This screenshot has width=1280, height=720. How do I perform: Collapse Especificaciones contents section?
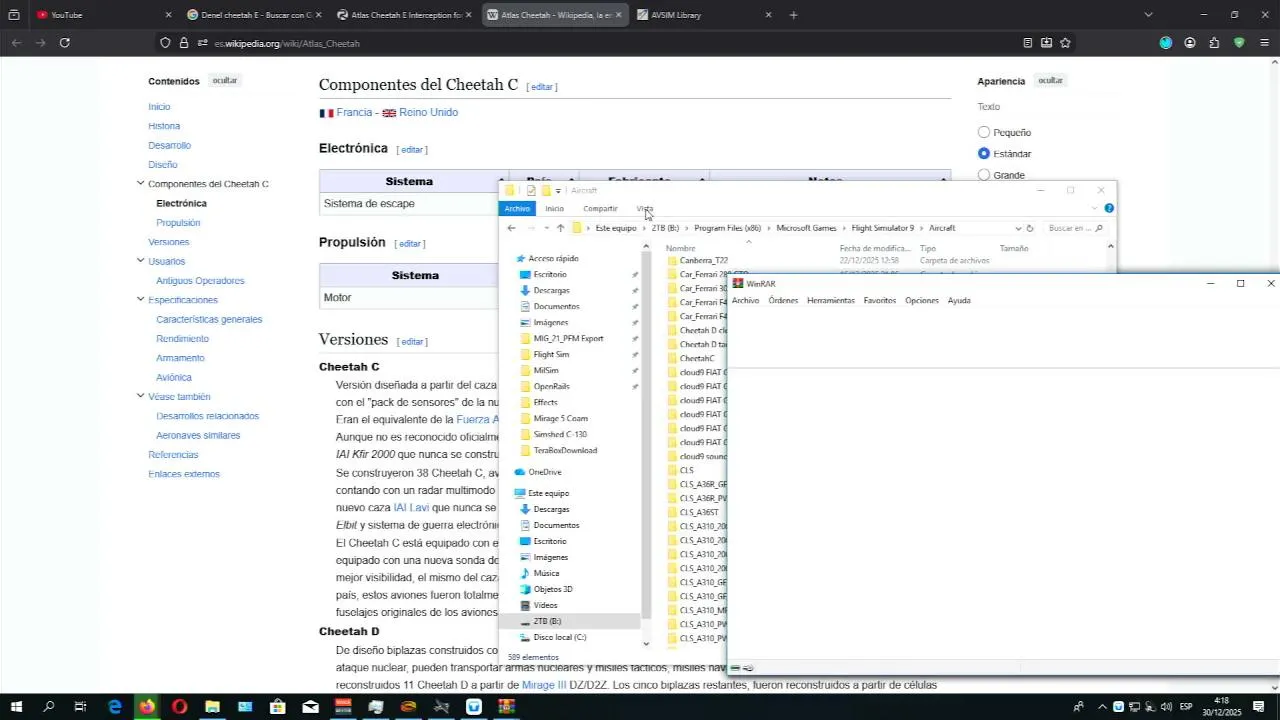point(141,299)
